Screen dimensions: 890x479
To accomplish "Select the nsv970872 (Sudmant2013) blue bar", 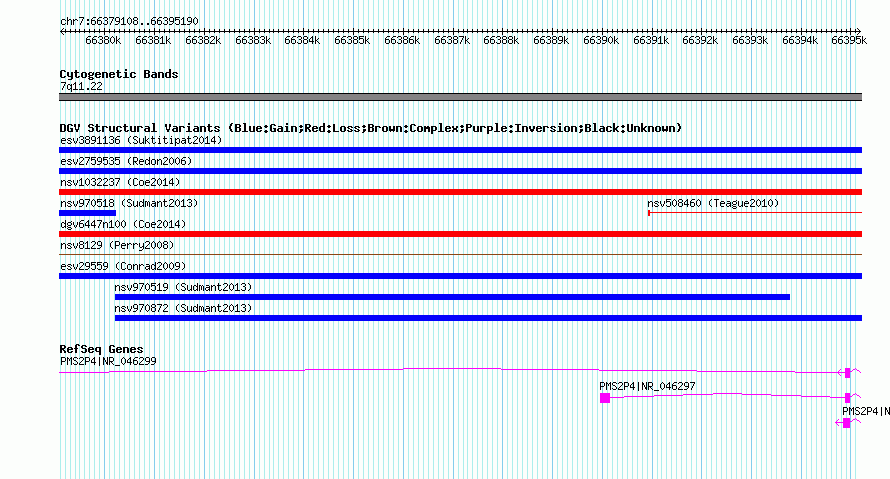I will pyautogui.click(x=488, y=318).
